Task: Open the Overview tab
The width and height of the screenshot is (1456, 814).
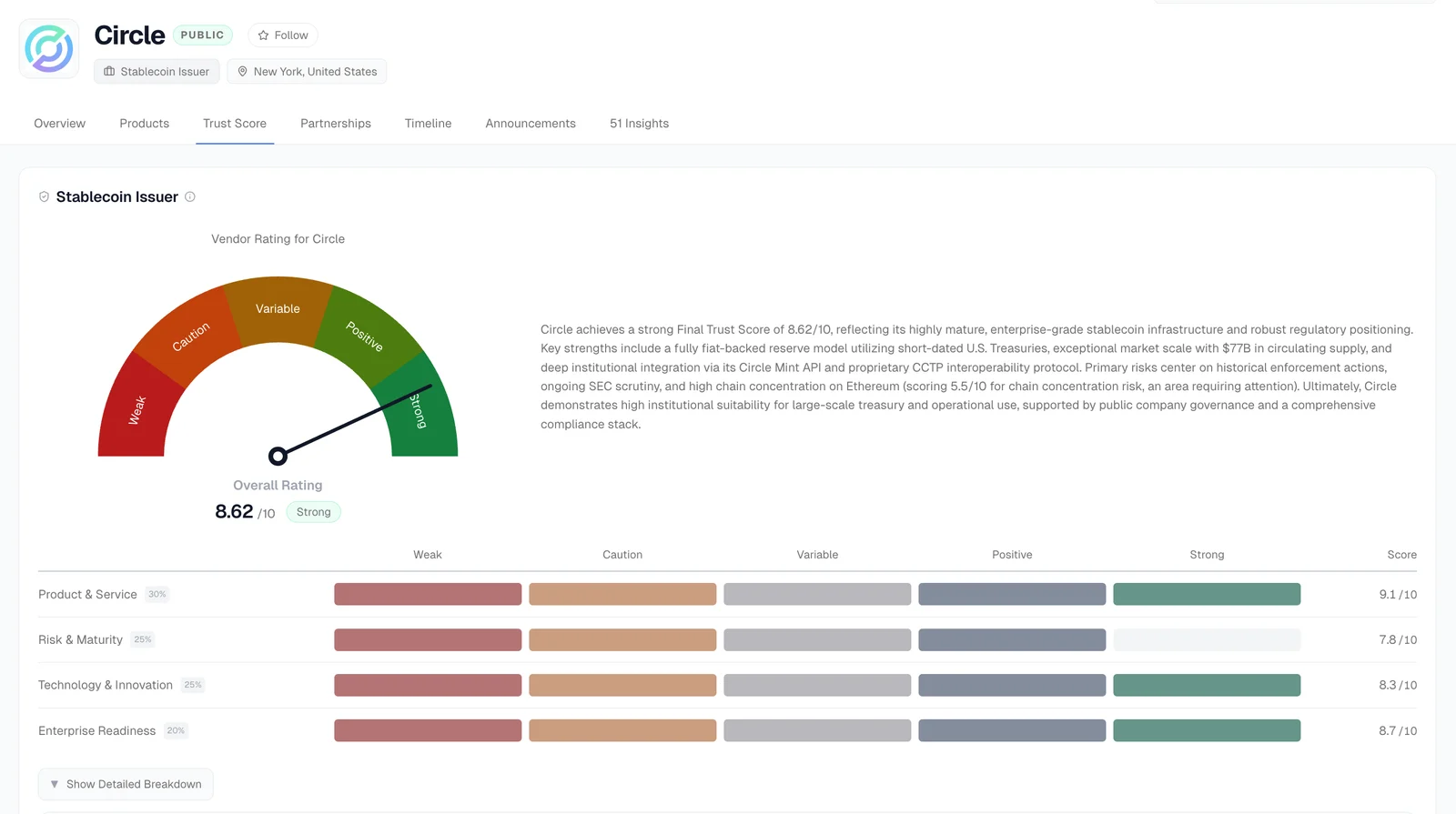Action: pos(60,124)
